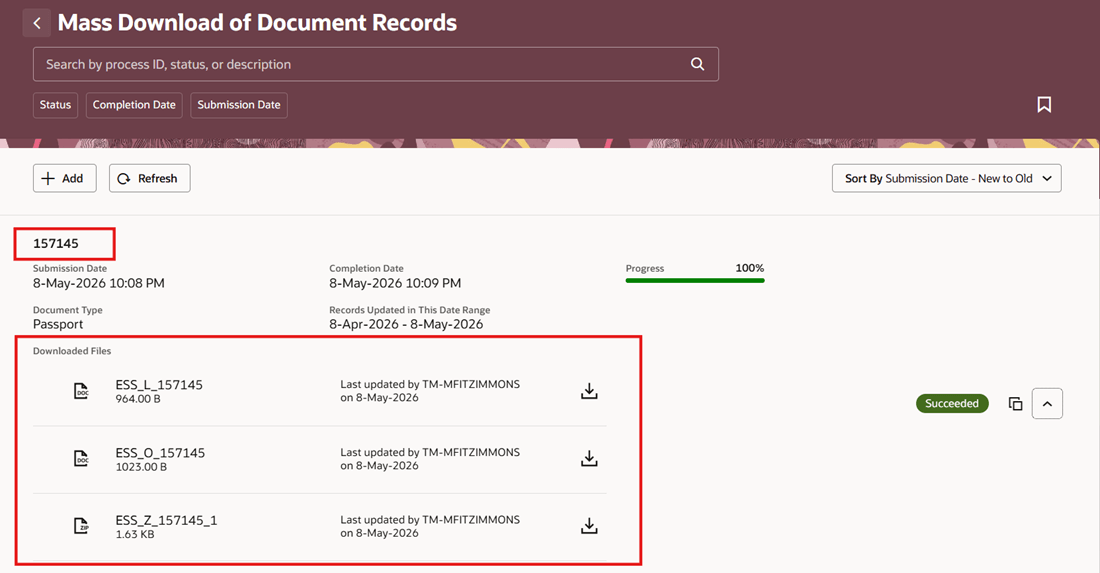1100x573 pixels.
Task: Click the Refresh button
Action: pyautogui.click(x=149, y=178)
